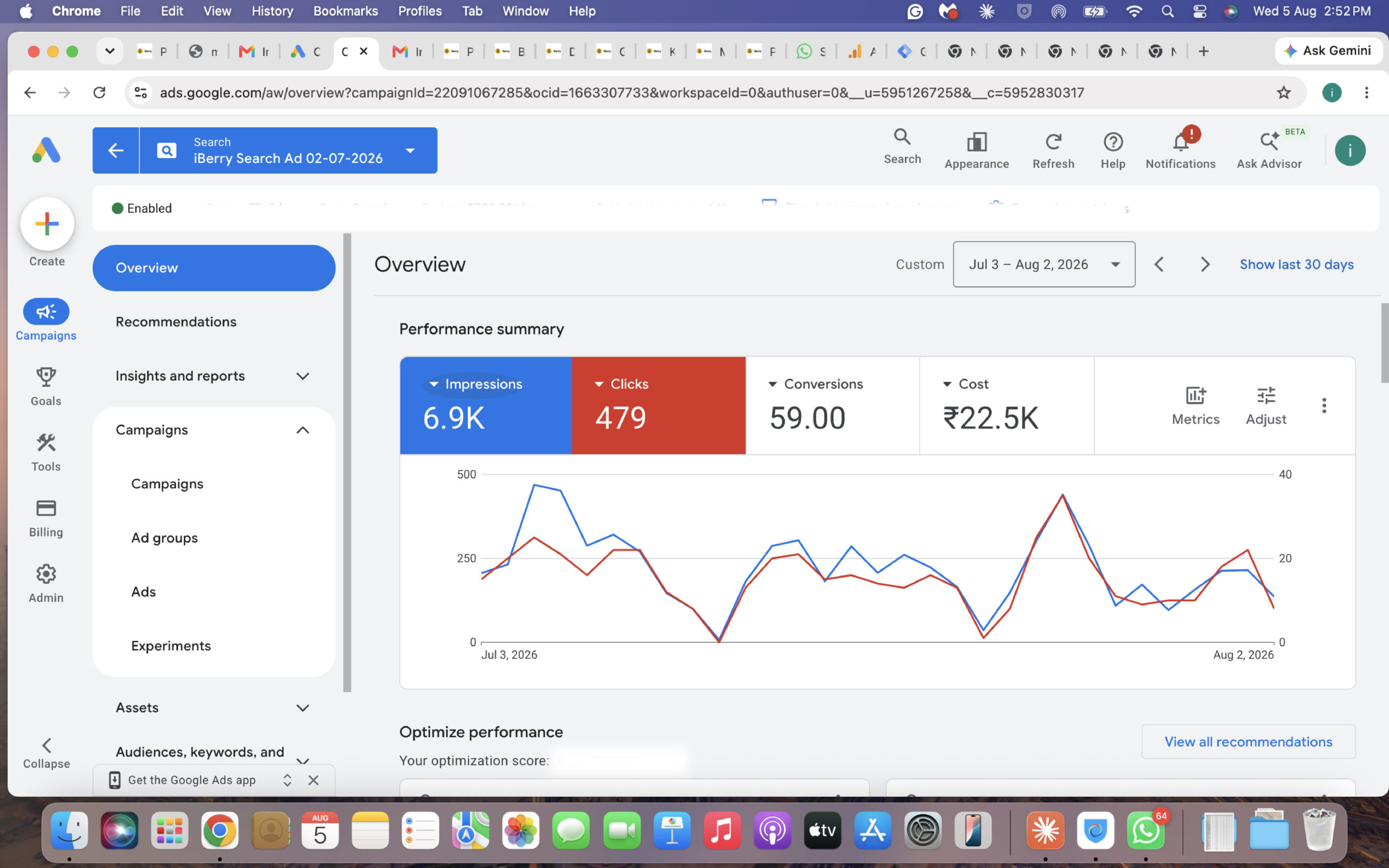Change the Cost metric dropdown

965,384
